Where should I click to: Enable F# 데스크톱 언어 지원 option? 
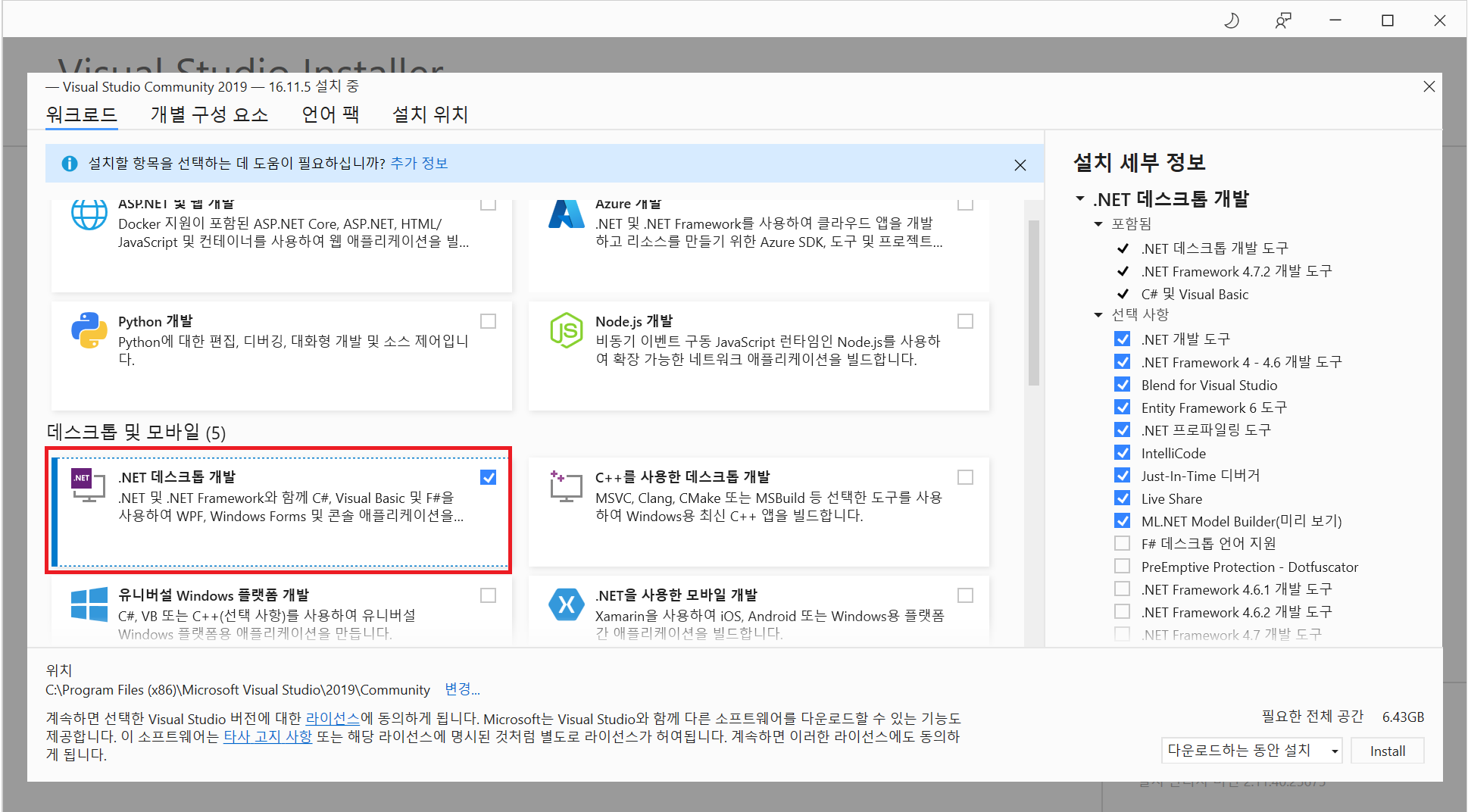(1123, 543)
